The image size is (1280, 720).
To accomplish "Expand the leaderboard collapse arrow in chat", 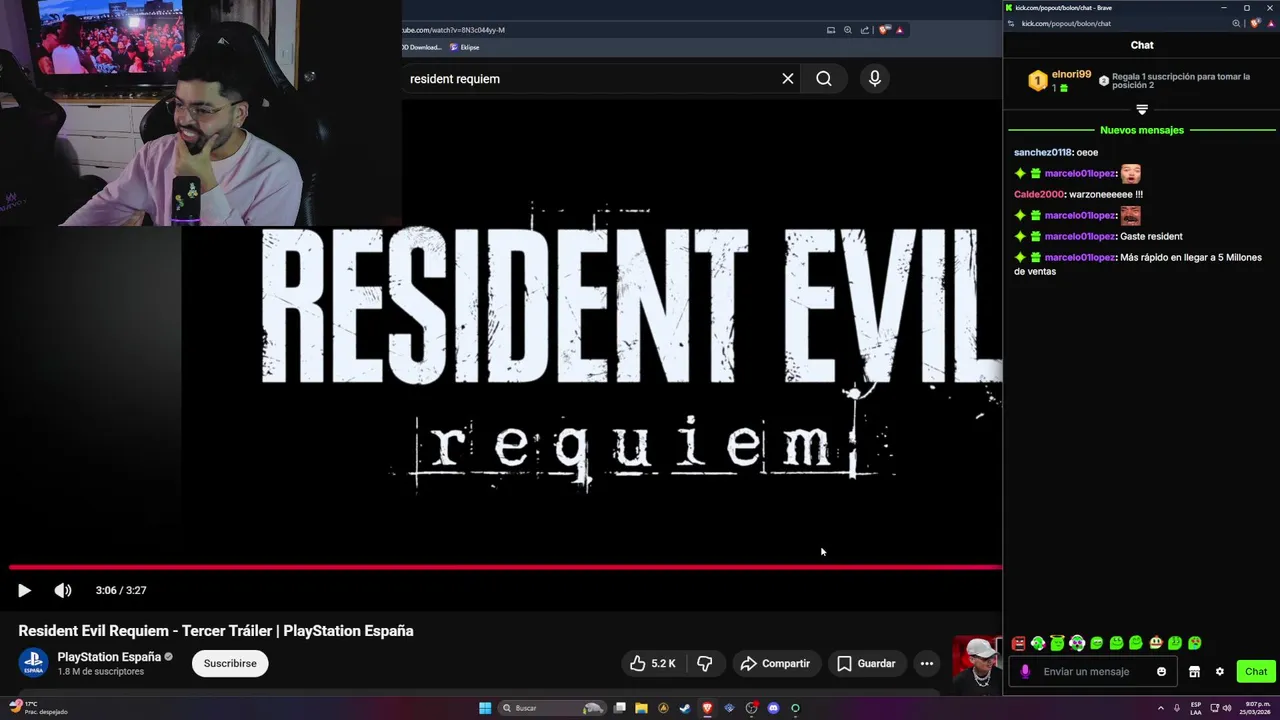I will pyautogui.click(x=1142, y=110).
